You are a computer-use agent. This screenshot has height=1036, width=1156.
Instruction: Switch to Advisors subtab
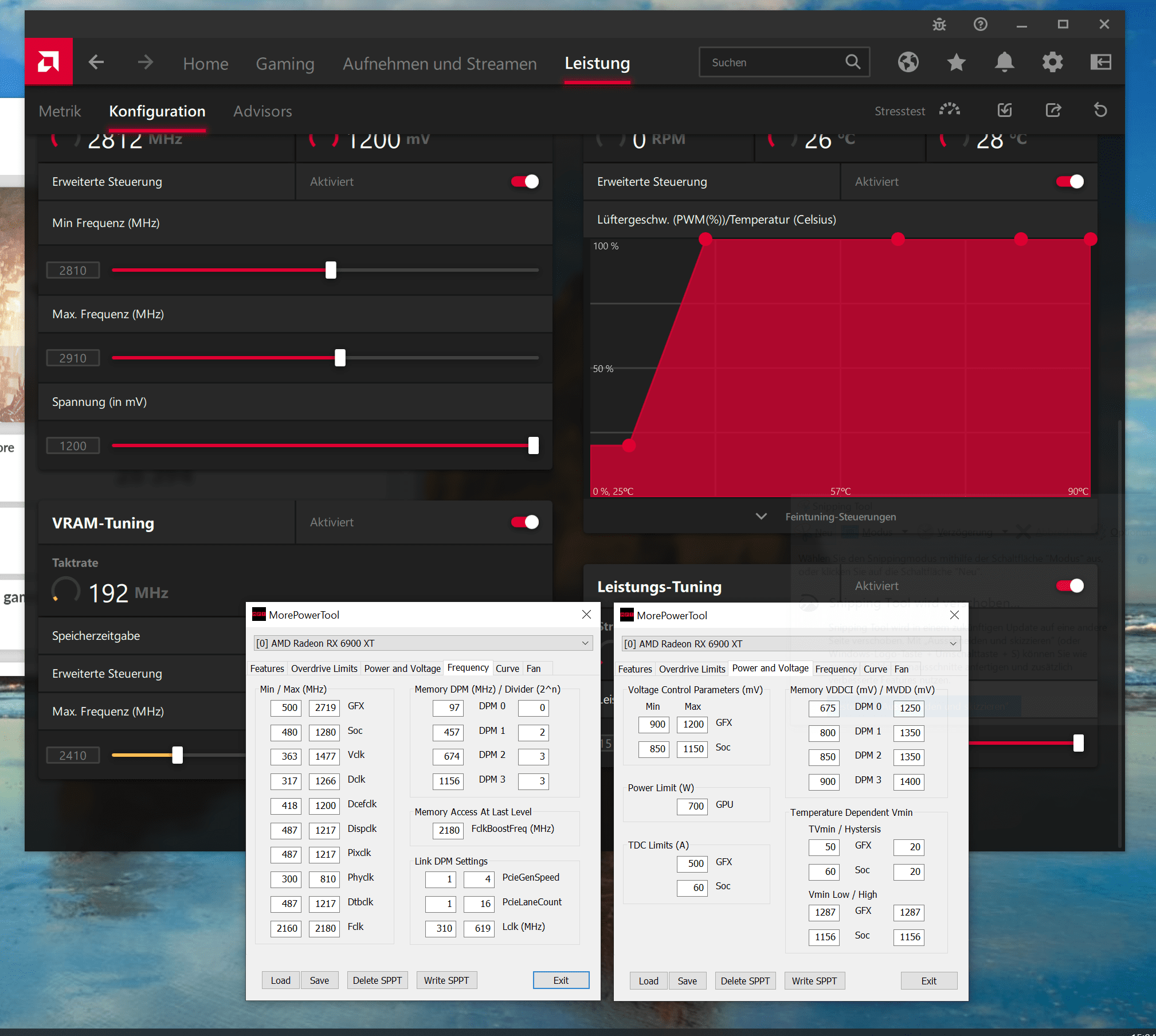[x=262, y=111]
